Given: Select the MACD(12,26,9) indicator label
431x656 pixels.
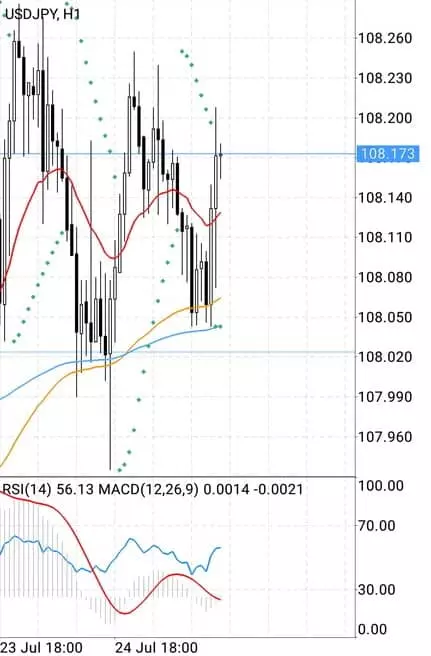Looking at the screenshot, I should (149, 489).
